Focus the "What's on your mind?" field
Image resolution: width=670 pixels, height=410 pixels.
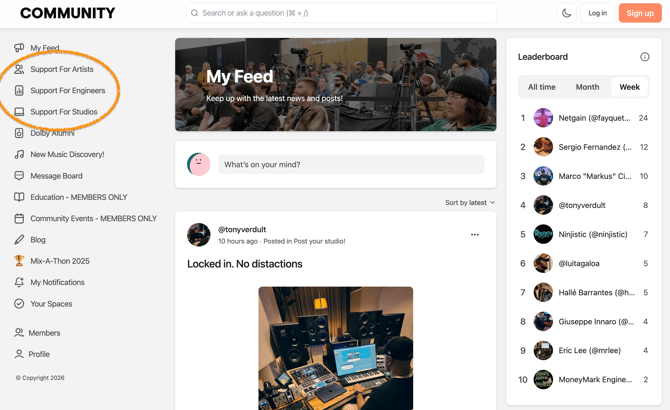[351, 164]
